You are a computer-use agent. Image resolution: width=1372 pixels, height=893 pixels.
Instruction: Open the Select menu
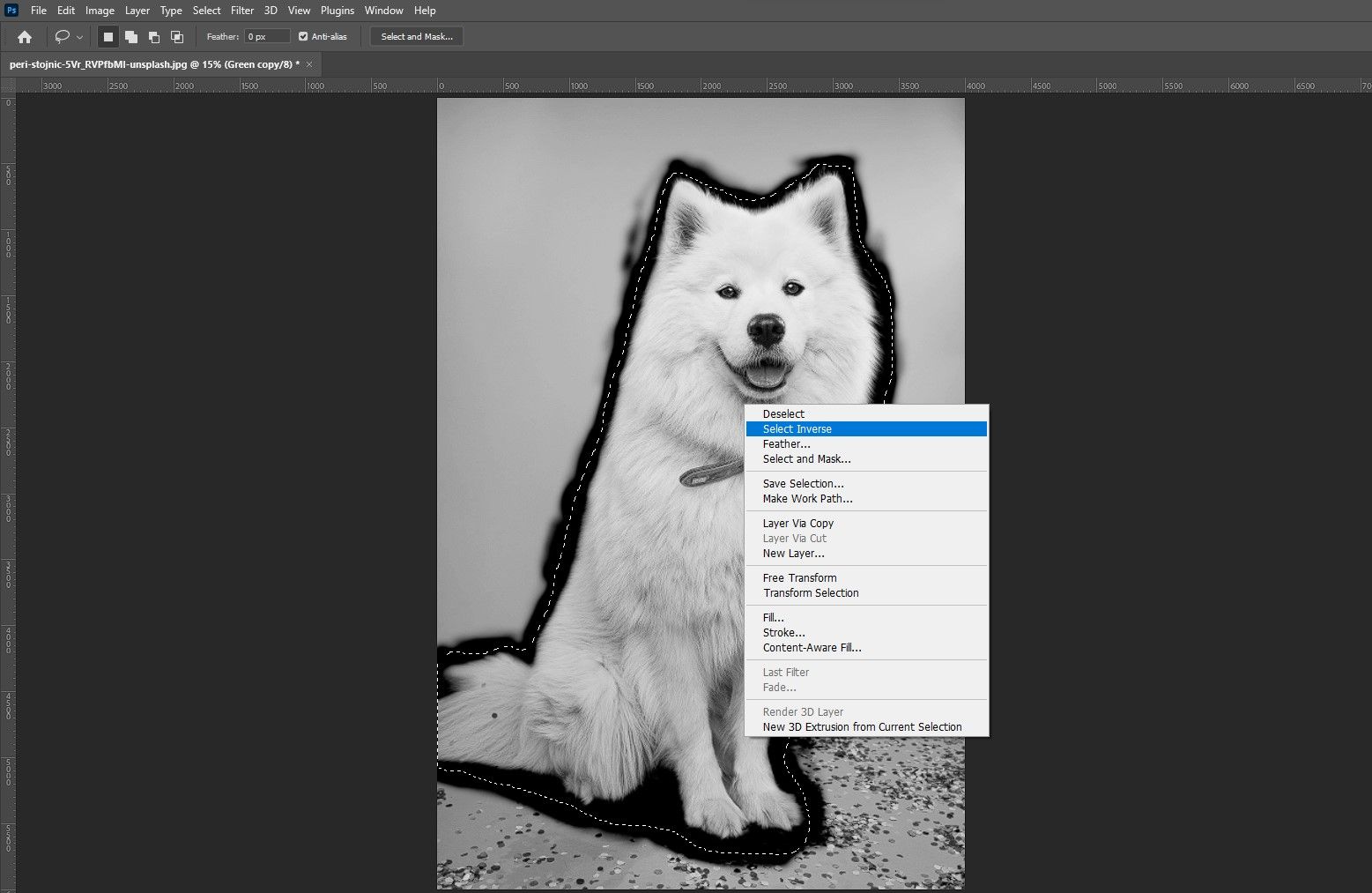pos(206,11)
